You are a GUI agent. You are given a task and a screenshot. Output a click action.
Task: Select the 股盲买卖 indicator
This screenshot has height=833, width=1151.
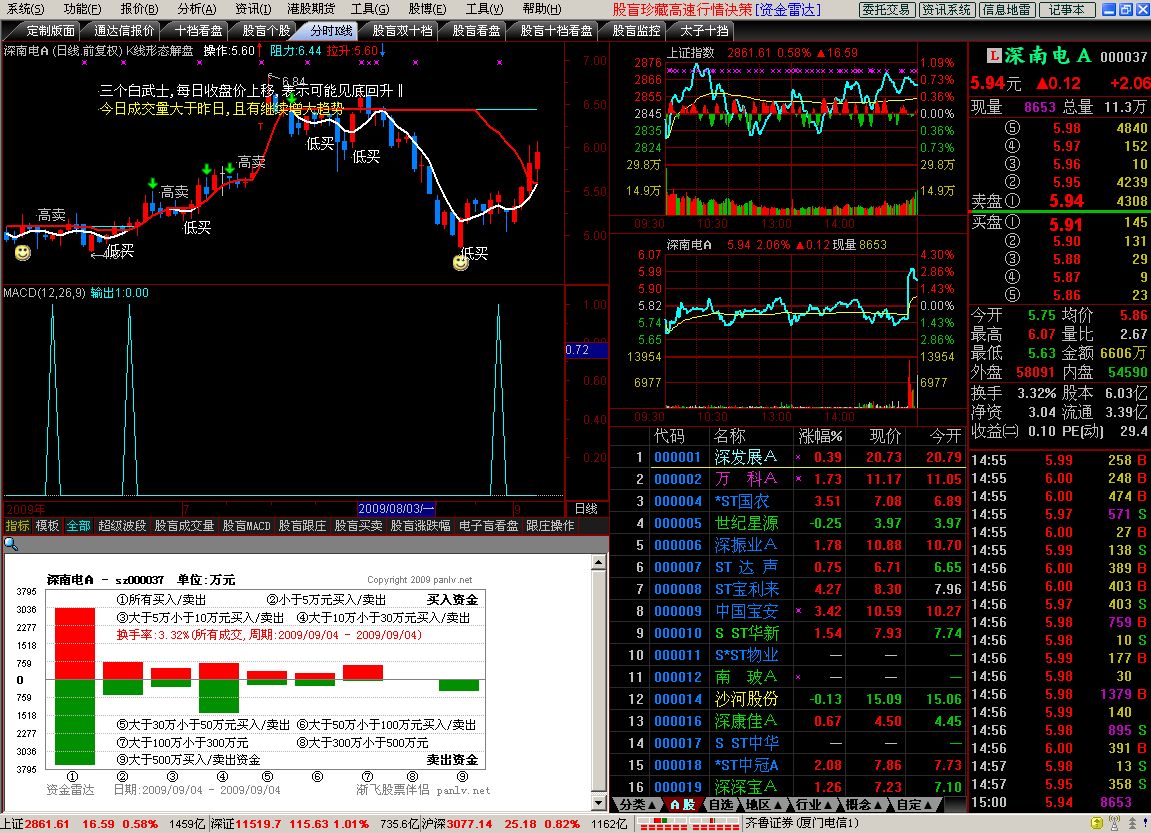(x=358, y=525)
